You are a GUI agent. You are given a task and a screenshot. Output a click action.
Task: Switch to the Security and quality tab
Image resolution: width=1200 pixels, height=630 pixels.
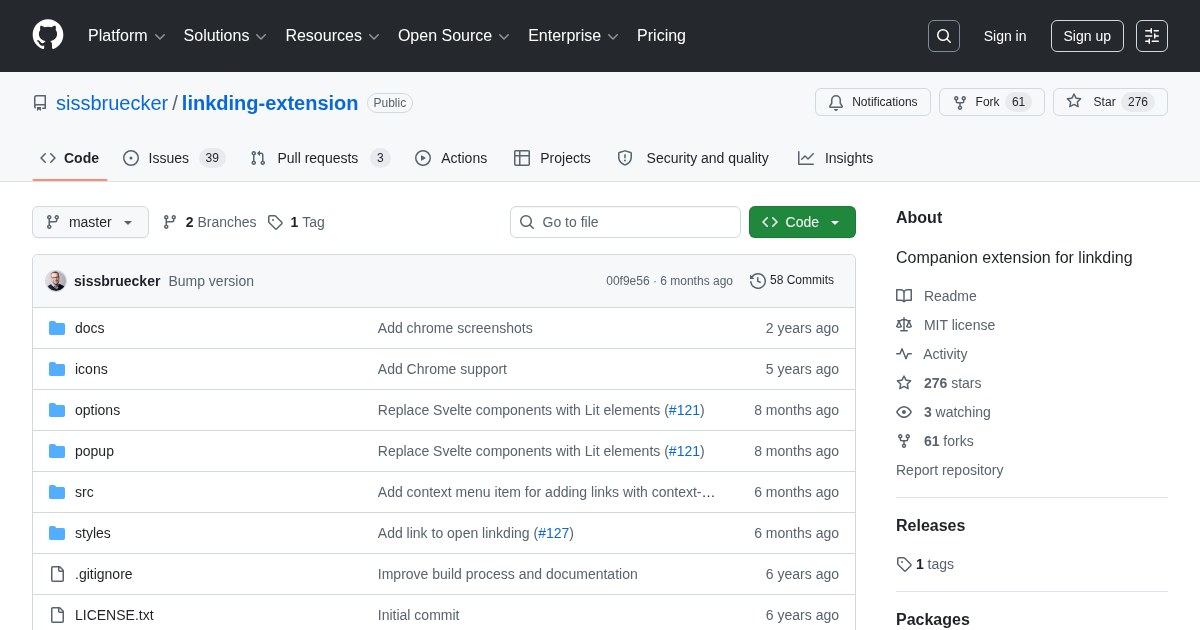click(693, 158)
